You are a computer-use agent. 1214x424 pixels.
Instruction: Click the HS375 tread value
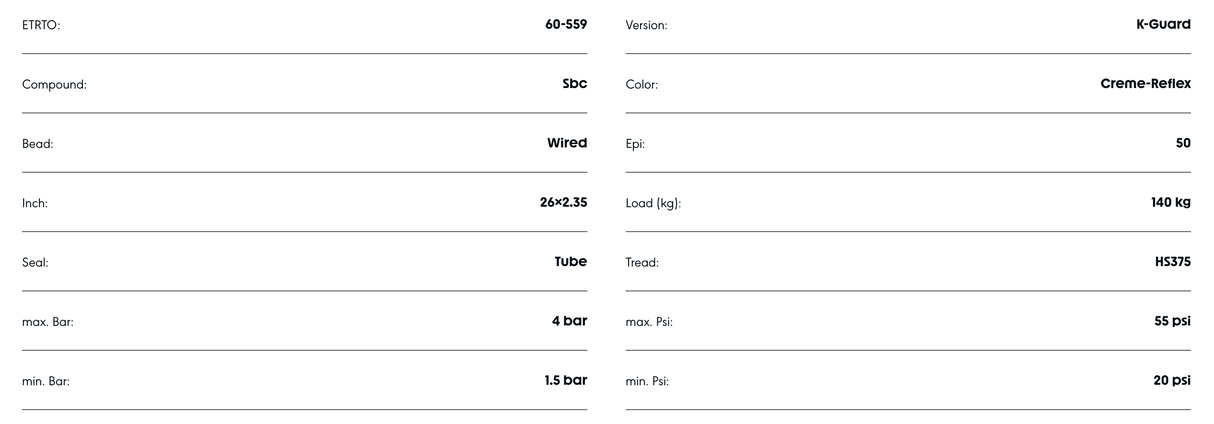[1172, 262]
